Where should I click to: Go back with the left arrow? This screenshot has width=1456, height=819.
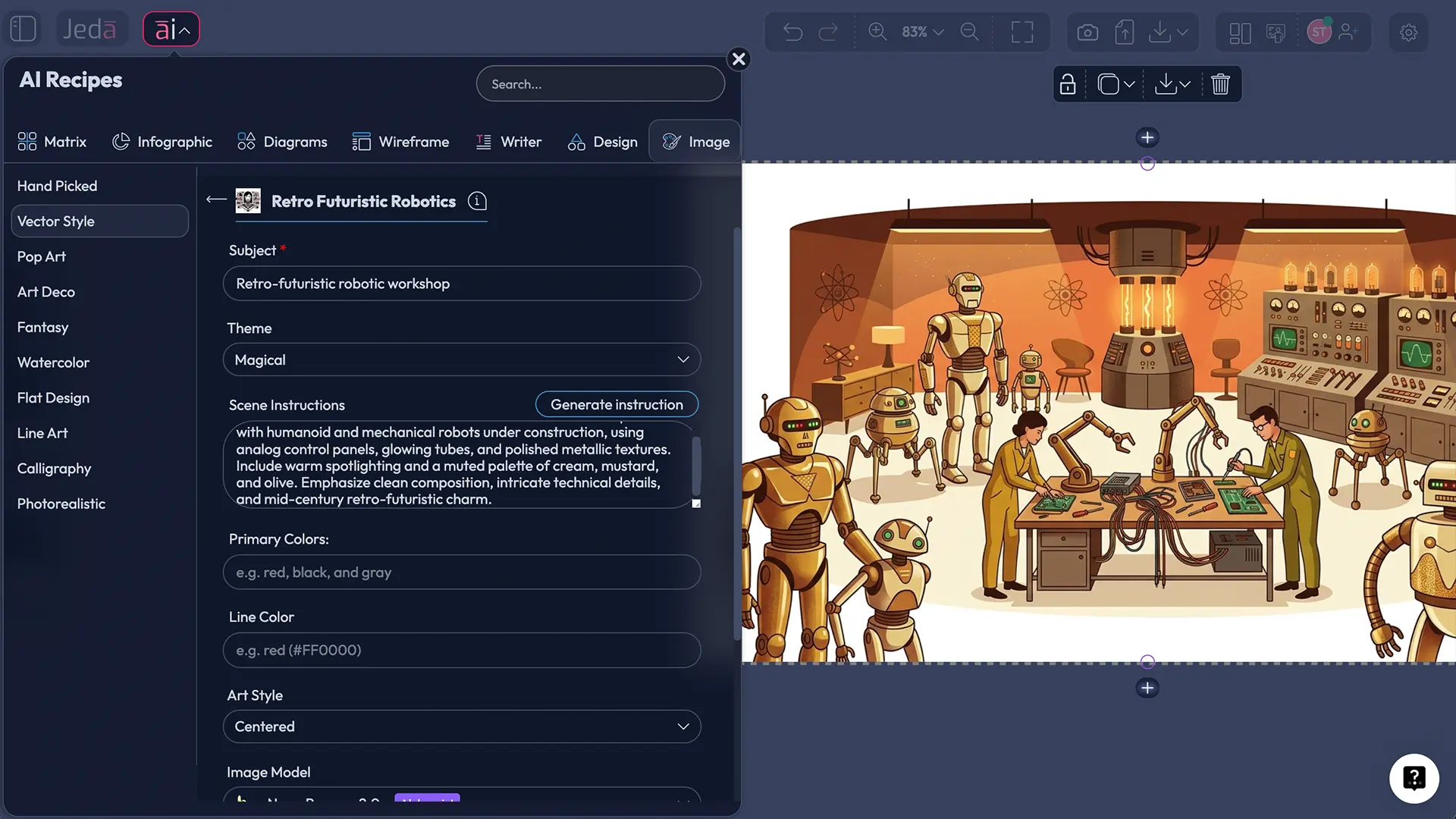click(216, 199)
